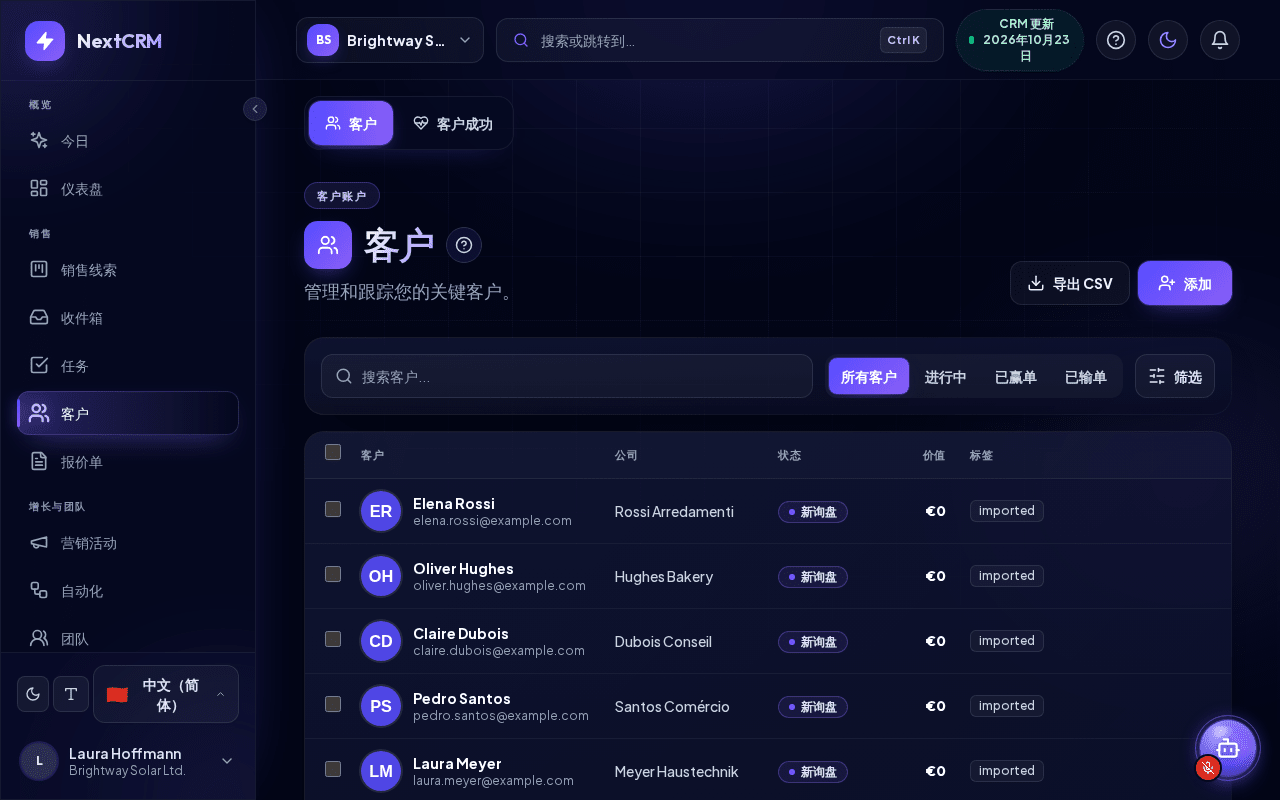
Task: Open the 团队 people icon
Action: point(39,637)
